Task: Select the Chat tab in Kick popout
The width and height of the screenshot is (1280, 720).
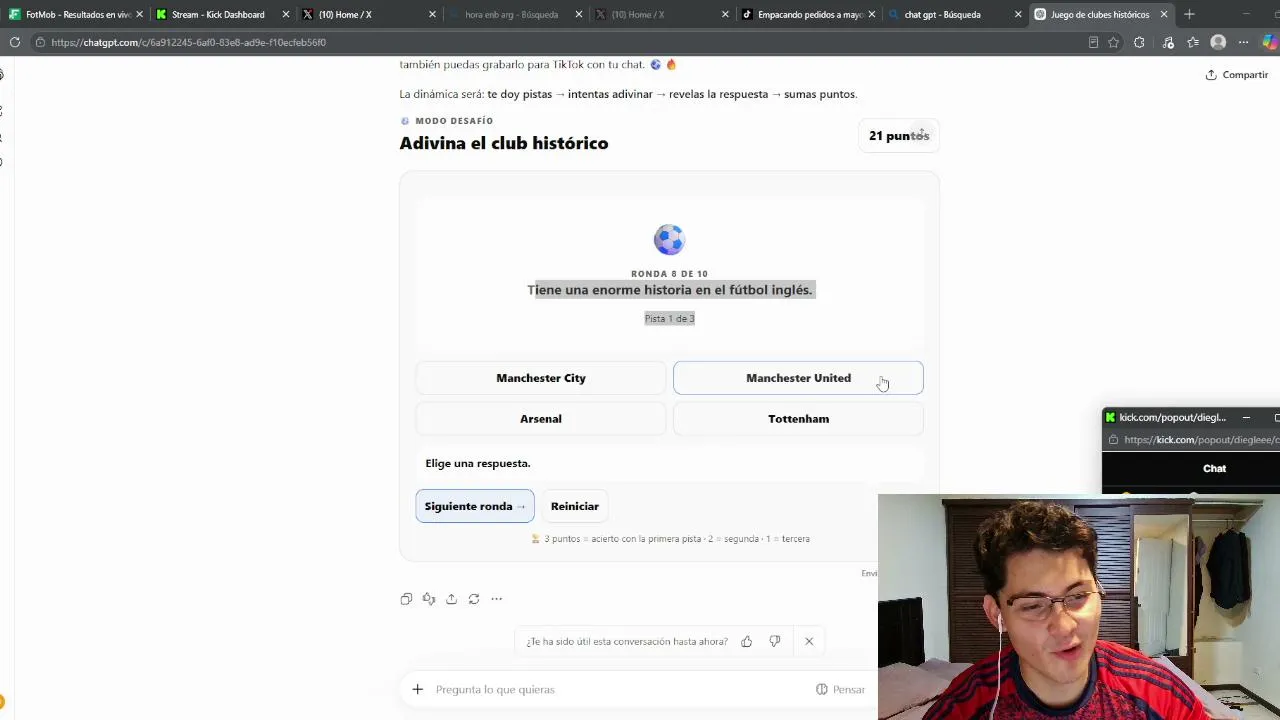Action: pos(1214,468)
